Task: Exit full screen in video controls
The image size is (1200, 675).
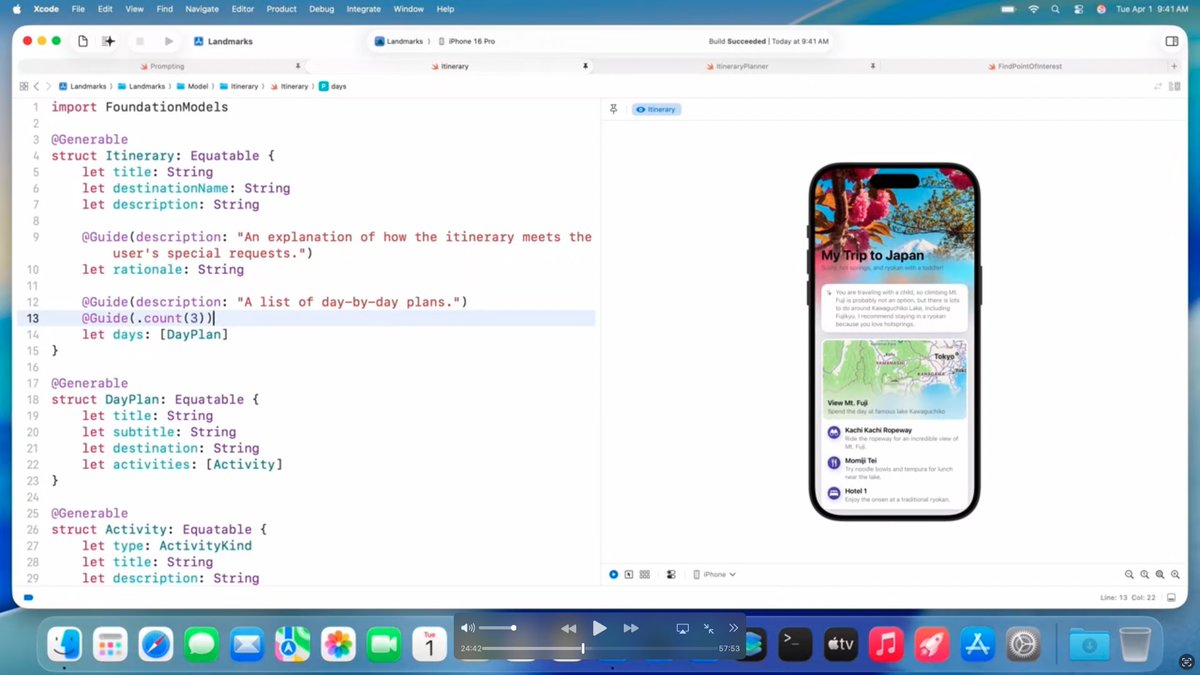Action: coord(709,628)
